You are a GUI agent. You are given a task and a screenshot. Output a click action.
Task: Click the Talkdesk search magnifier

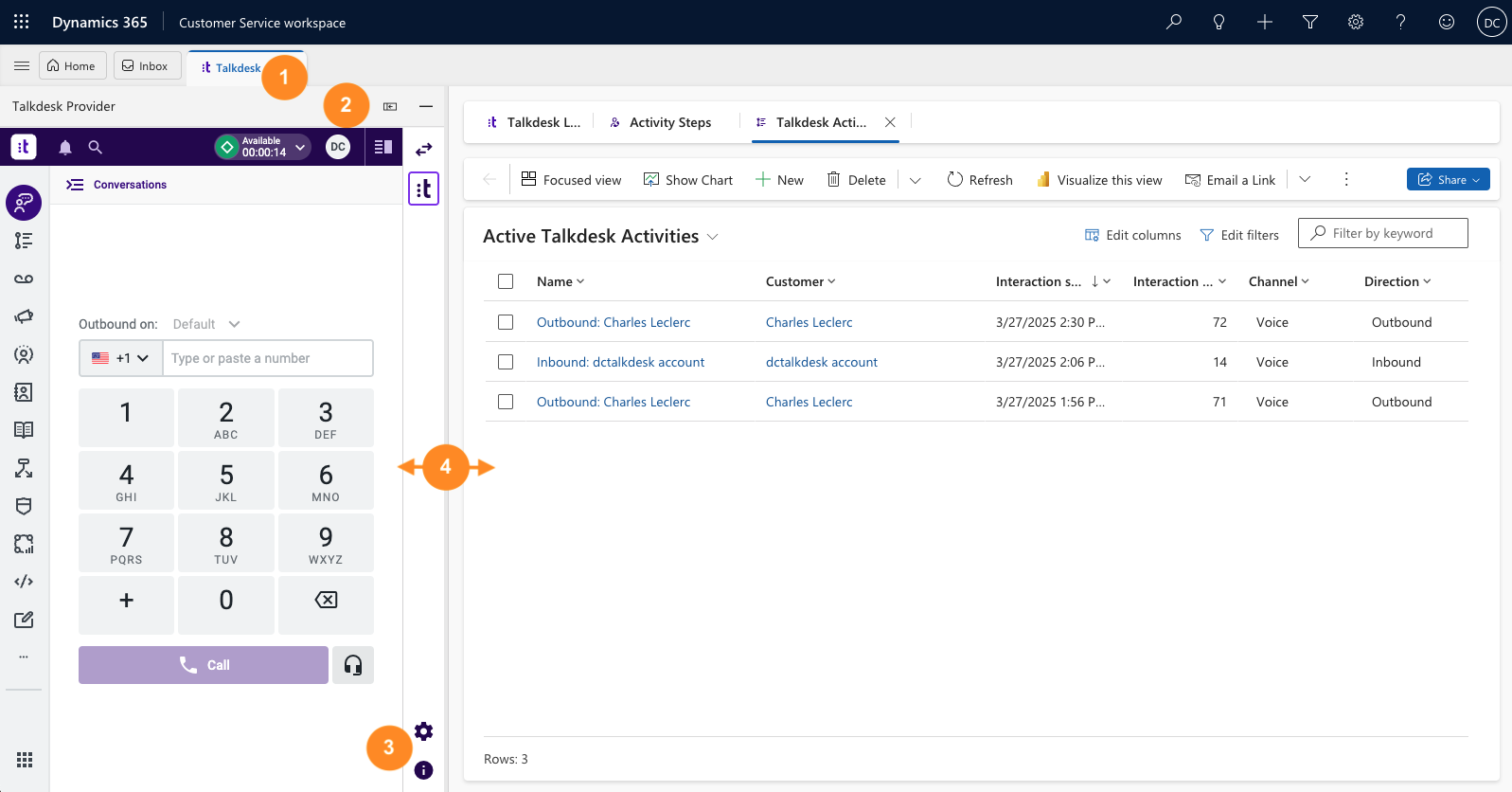95,147
